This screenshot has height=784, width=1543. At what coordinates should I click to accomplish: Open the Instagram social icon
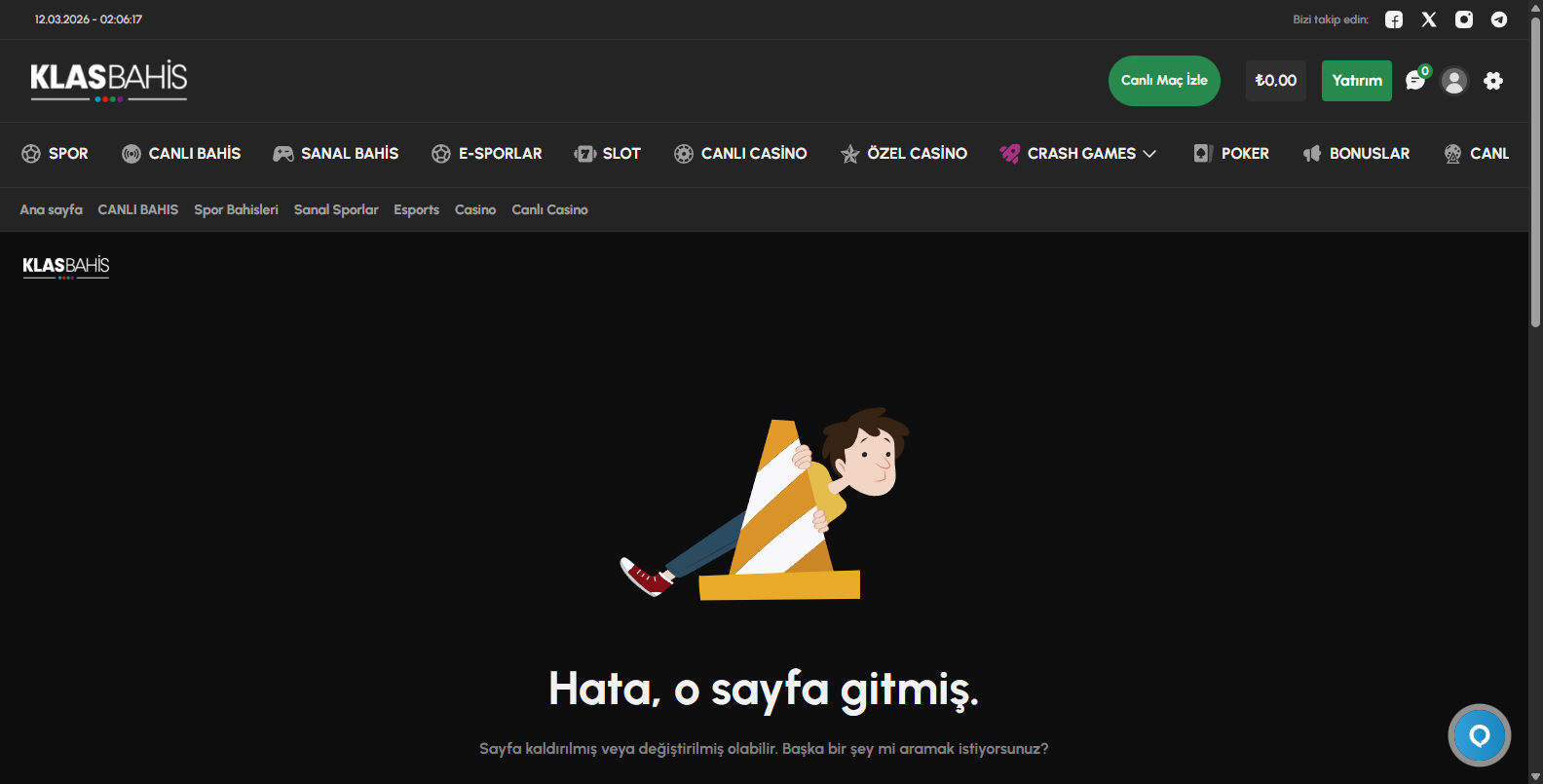1464,19
